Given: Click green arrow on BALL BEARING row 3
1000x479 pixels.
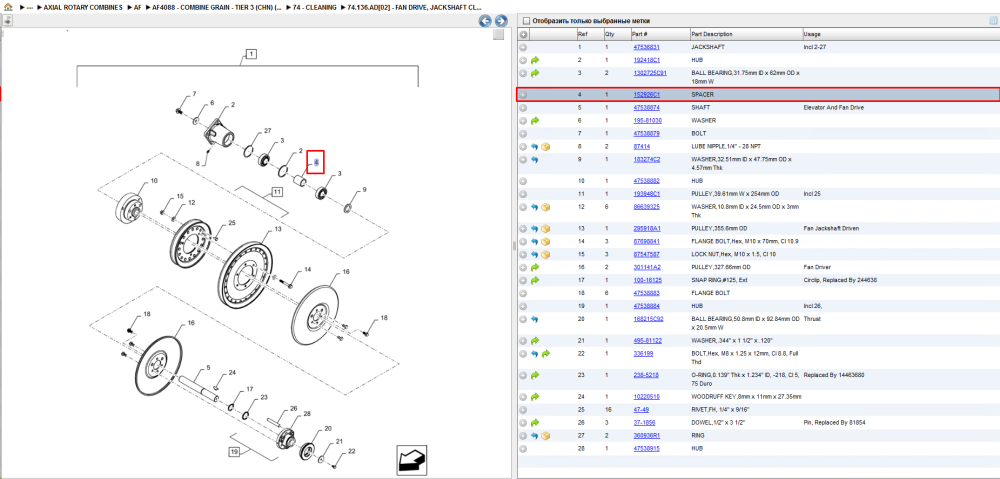Looking at the screenshot, I should tap(535, 73).
